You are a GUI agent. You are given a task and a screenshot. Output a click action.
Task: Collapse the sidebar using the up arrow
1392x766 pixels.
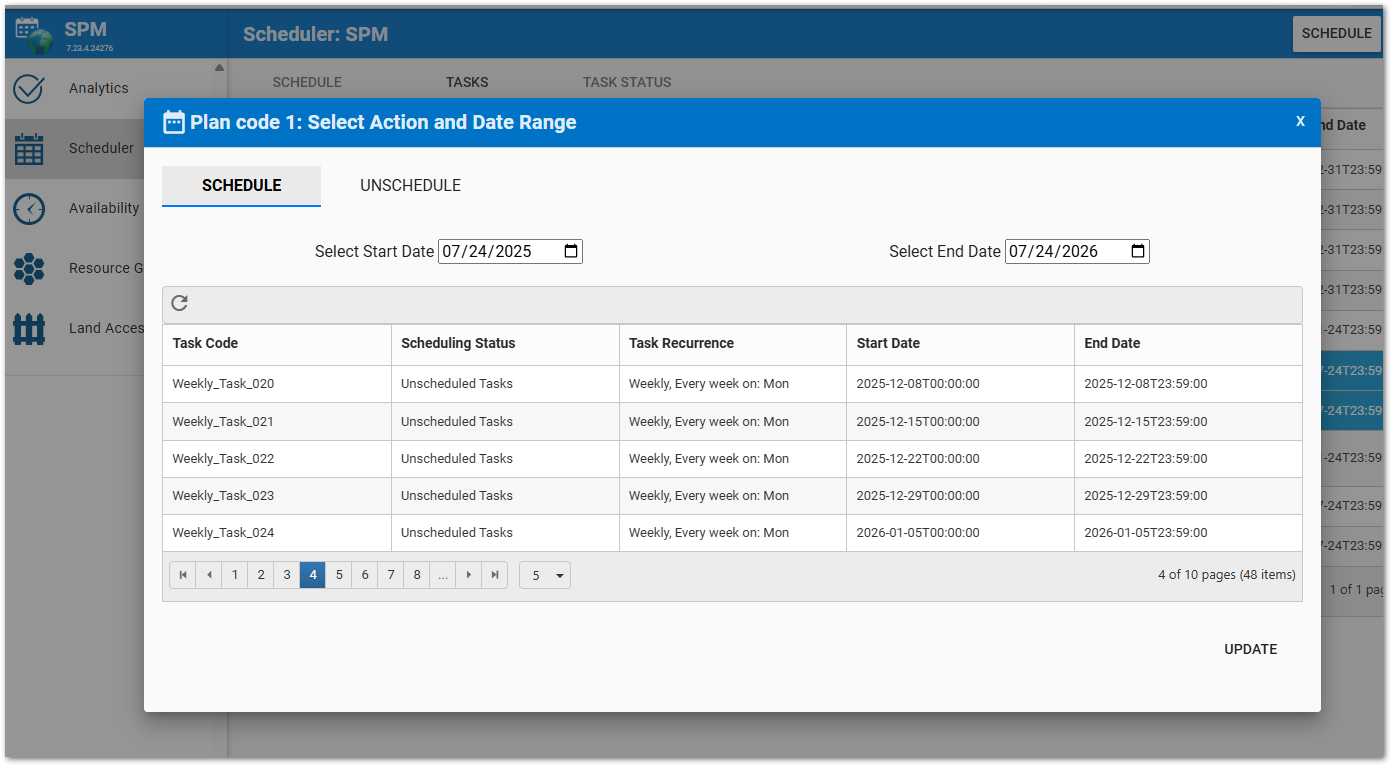[x=219, y=68]
